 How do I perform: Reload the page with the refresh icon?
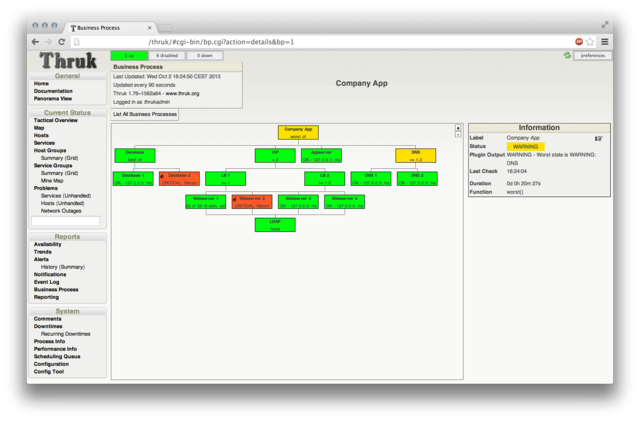point(62,42)
